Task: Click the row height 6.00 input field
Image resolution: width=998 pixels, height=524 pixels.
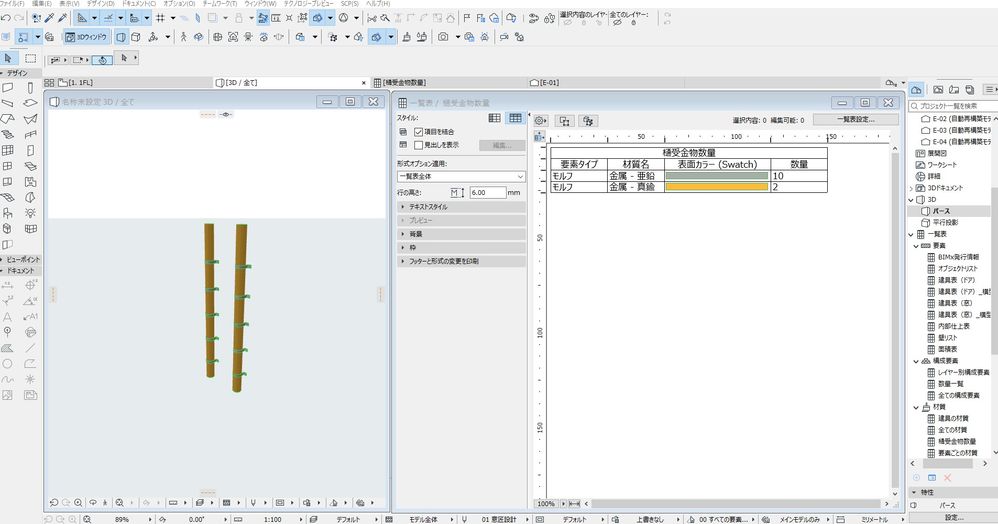Action: (x=487, y=191)
